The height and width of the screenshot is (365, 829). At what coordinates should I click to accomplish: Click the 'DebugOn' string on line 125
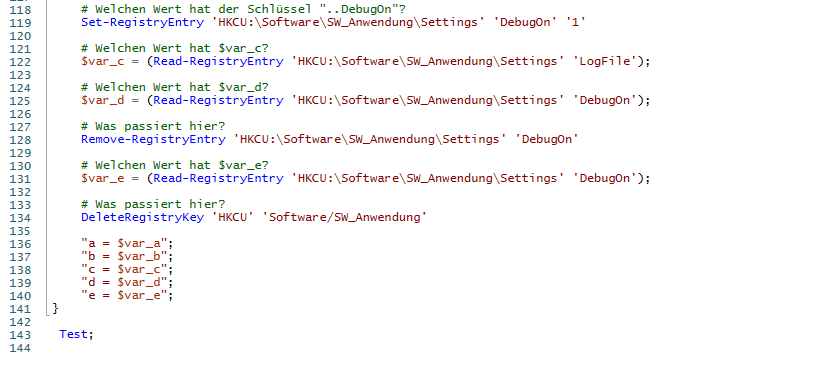coord(605,101)
